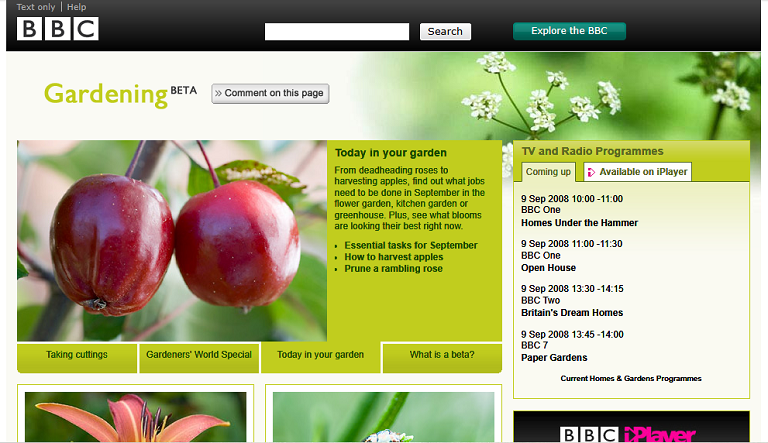Click the 9 Sep 2008 10:00 -11:00 text
Image resolution: width=768 pixels, height=443 pixels.
(x=572, y=199)
